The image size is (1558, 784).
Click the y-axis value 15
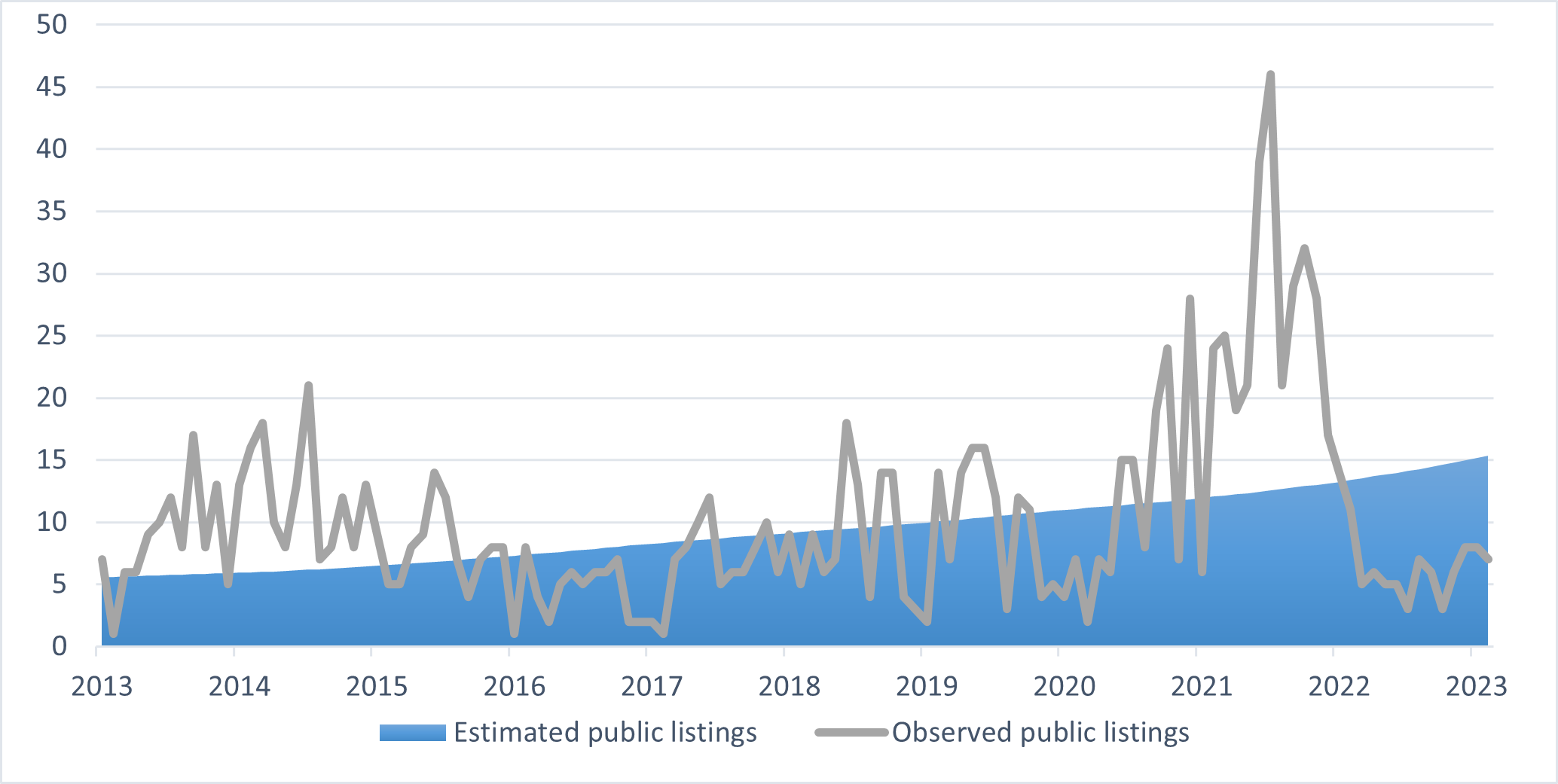point(52,460)
